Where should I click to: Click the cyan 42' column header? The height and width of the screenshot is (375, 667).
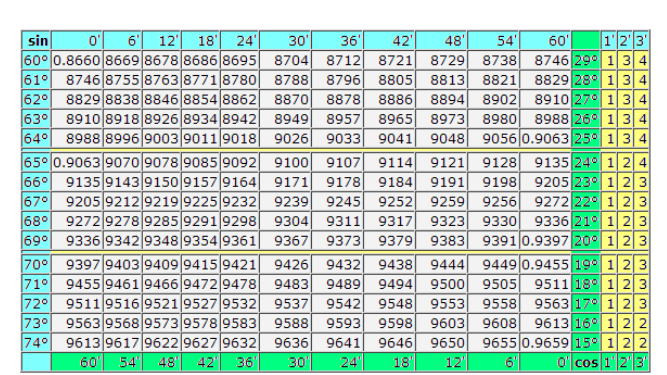[x=389, y=41]
